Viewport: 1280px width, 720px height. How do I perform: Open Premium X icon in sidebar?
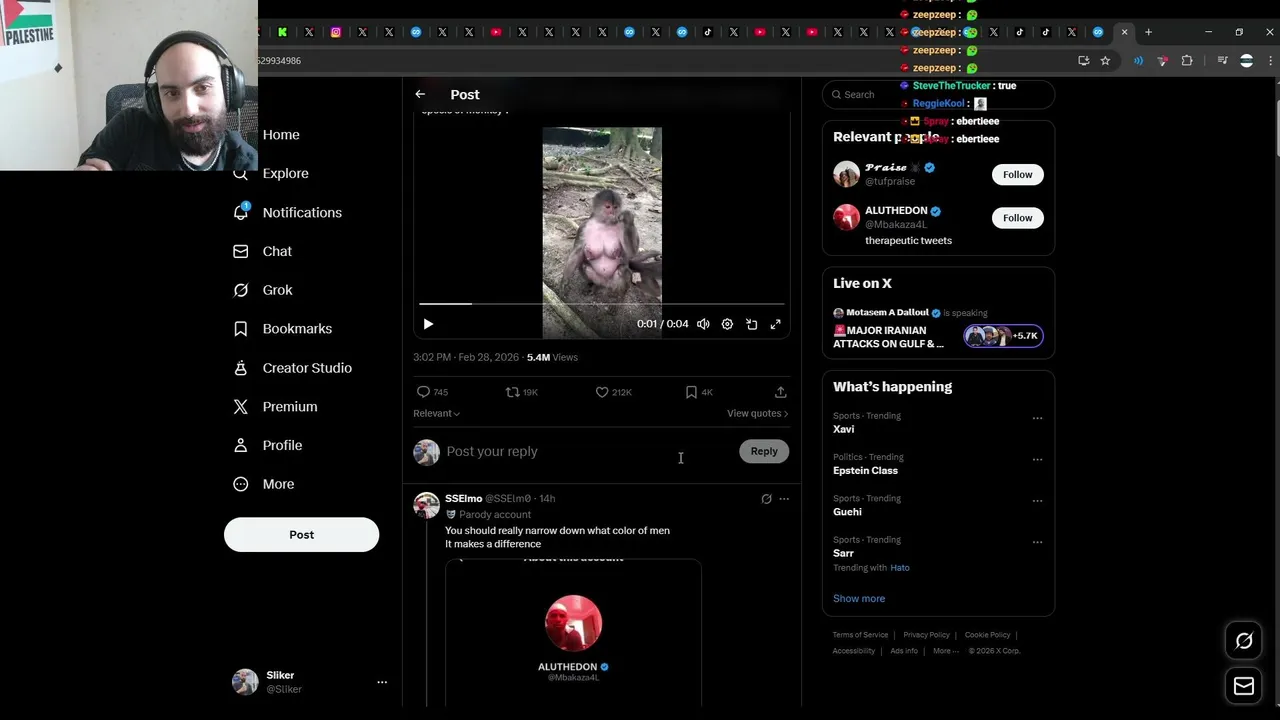[241, 407]
